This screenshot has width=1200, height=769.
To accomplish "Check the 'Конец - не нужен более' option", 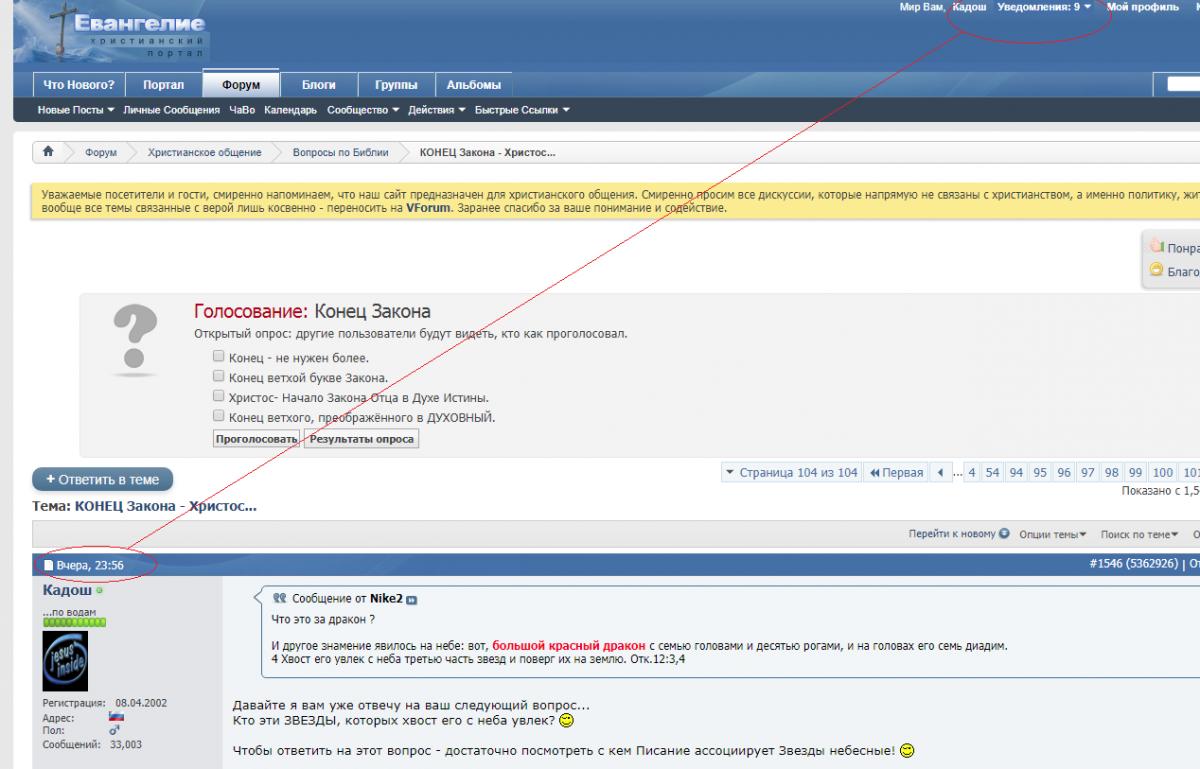I will pos(219,357).
